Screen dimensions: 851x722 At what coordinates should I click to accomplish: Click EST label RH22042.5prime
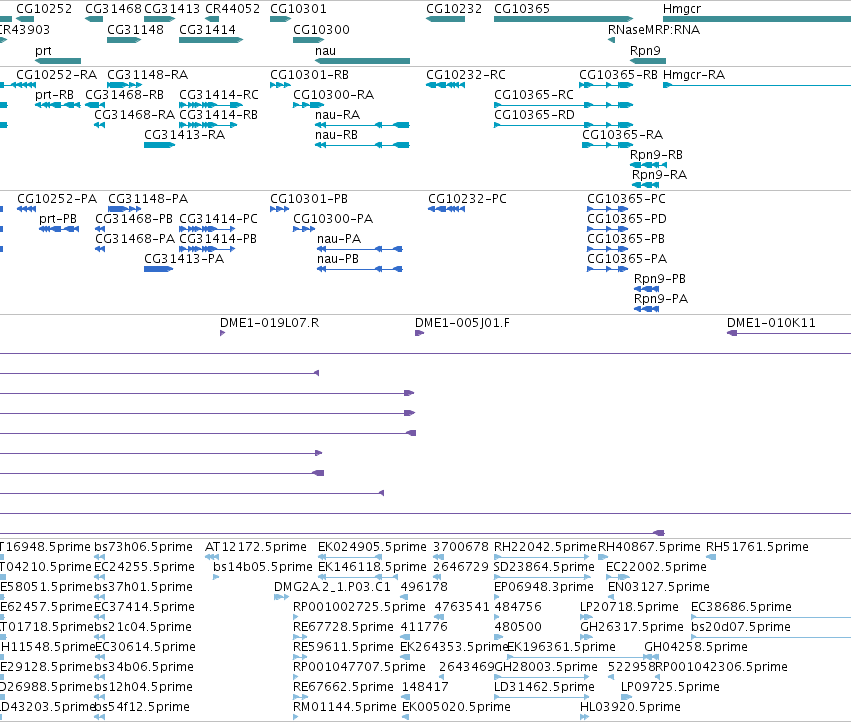coord(545,547)
